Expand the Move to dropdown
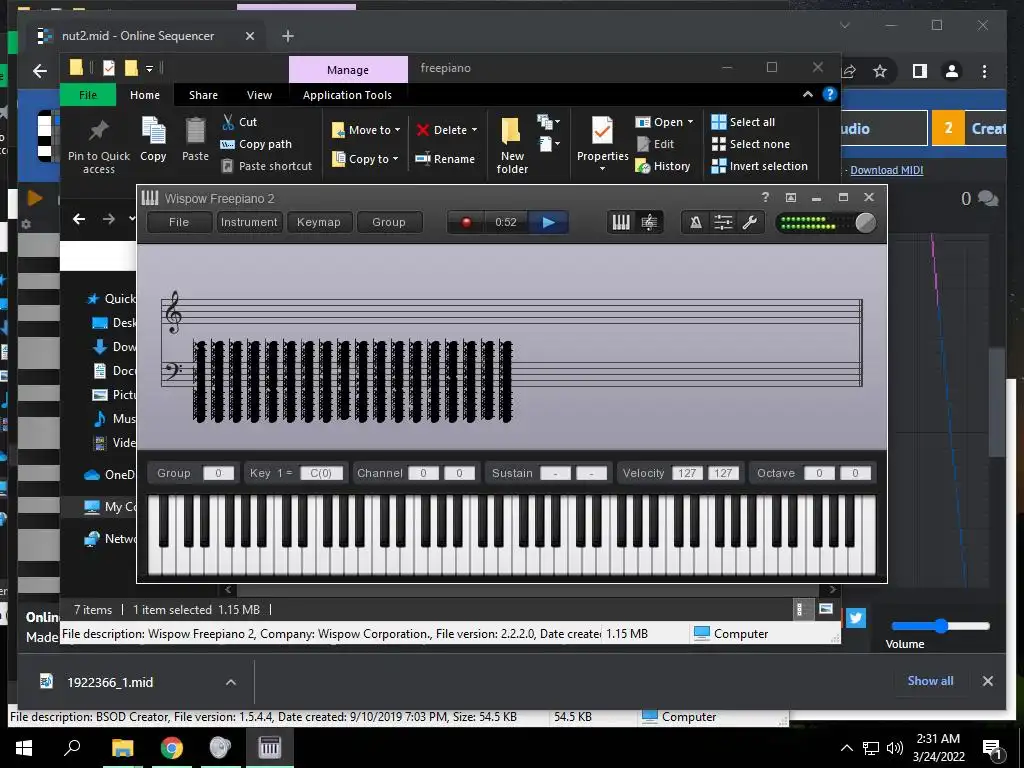Image resolution: width=1024 pixels, height=768 pixels. click(397, 130)
